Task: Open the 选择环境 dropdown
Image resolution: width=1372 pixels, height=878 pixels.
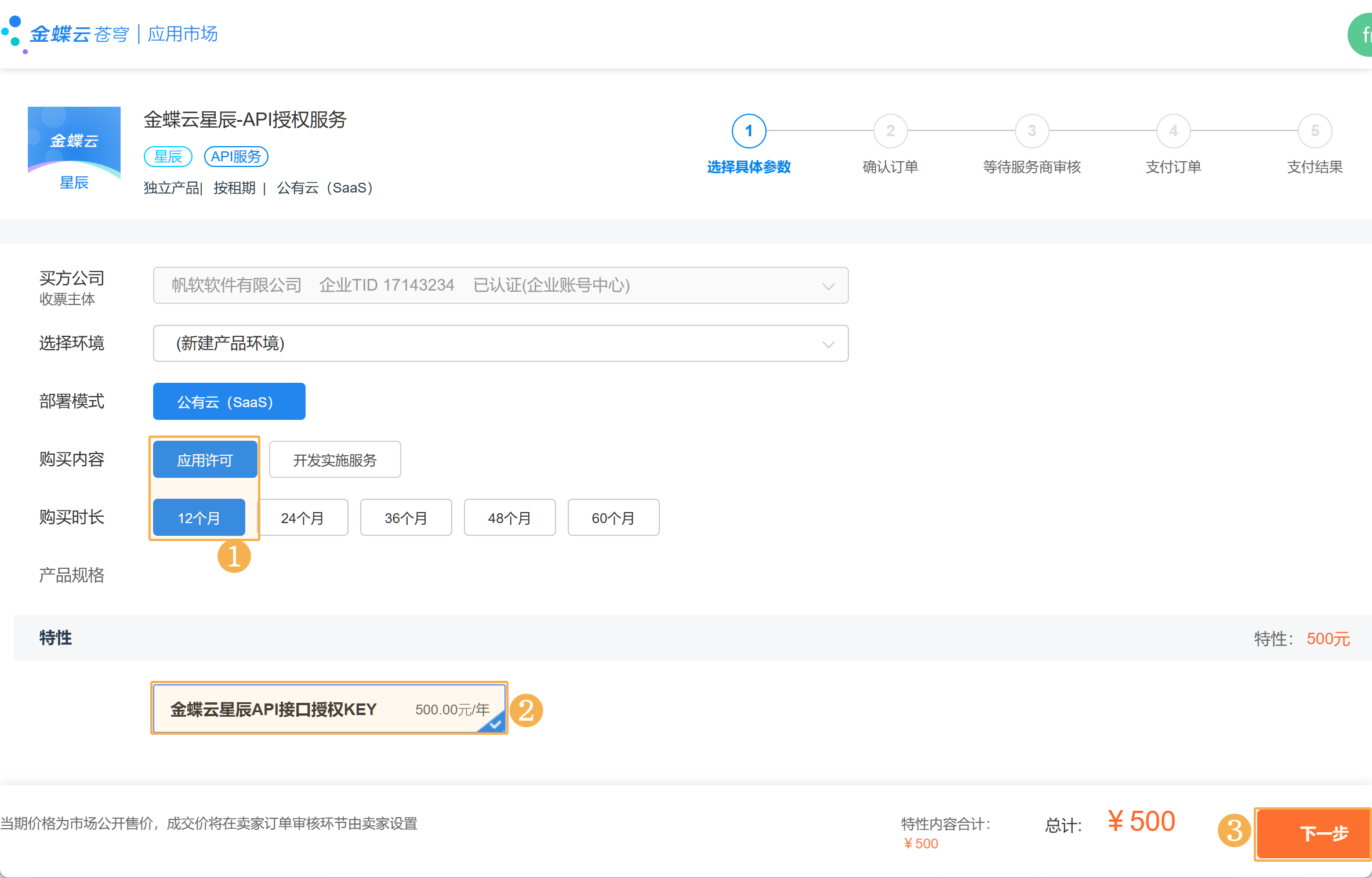Action: [500, 343]
